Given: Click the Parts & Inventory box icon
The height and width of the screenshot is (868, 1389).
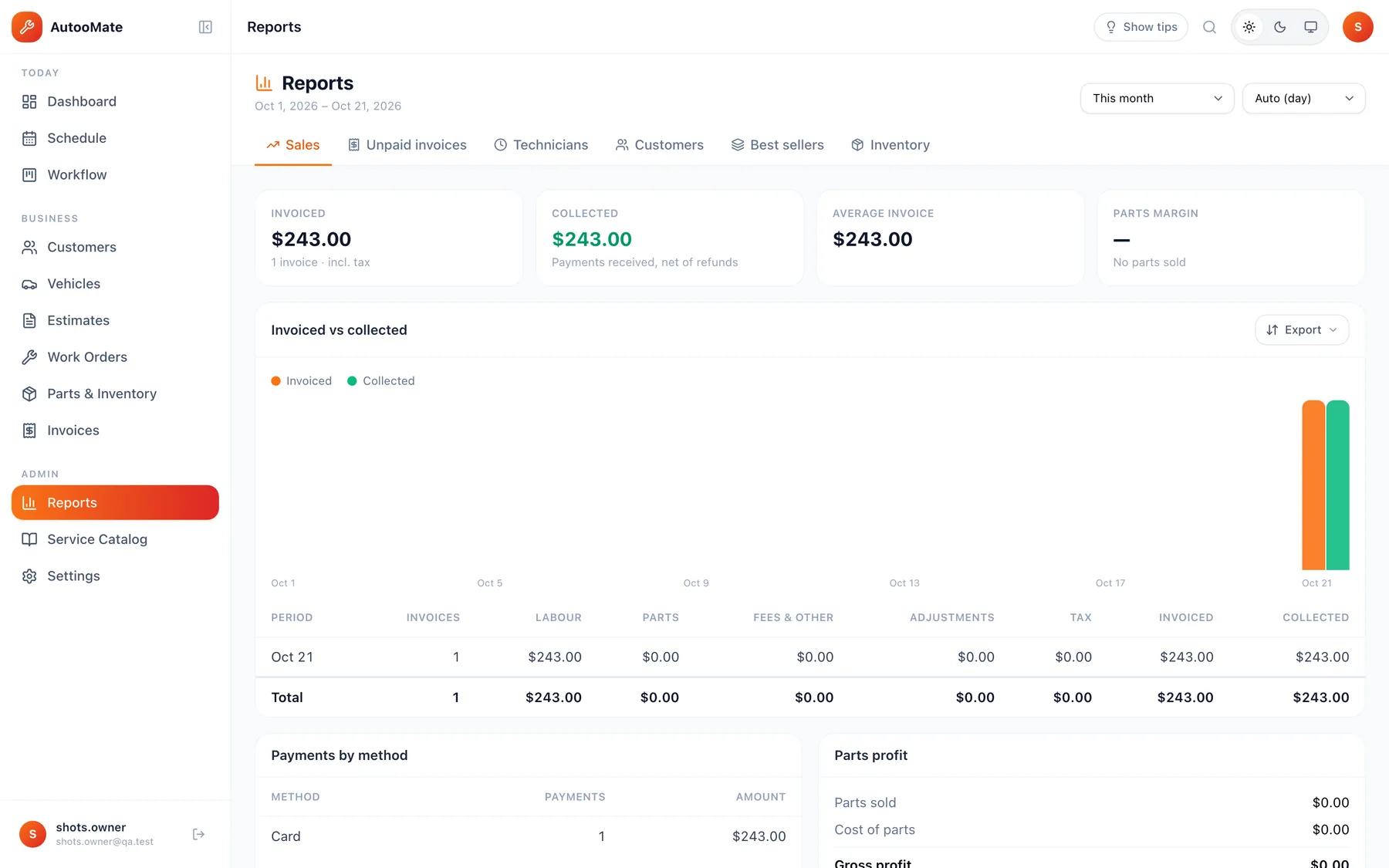Looking at the screenshot, I should pyautogui.click(x=29, y=394).
